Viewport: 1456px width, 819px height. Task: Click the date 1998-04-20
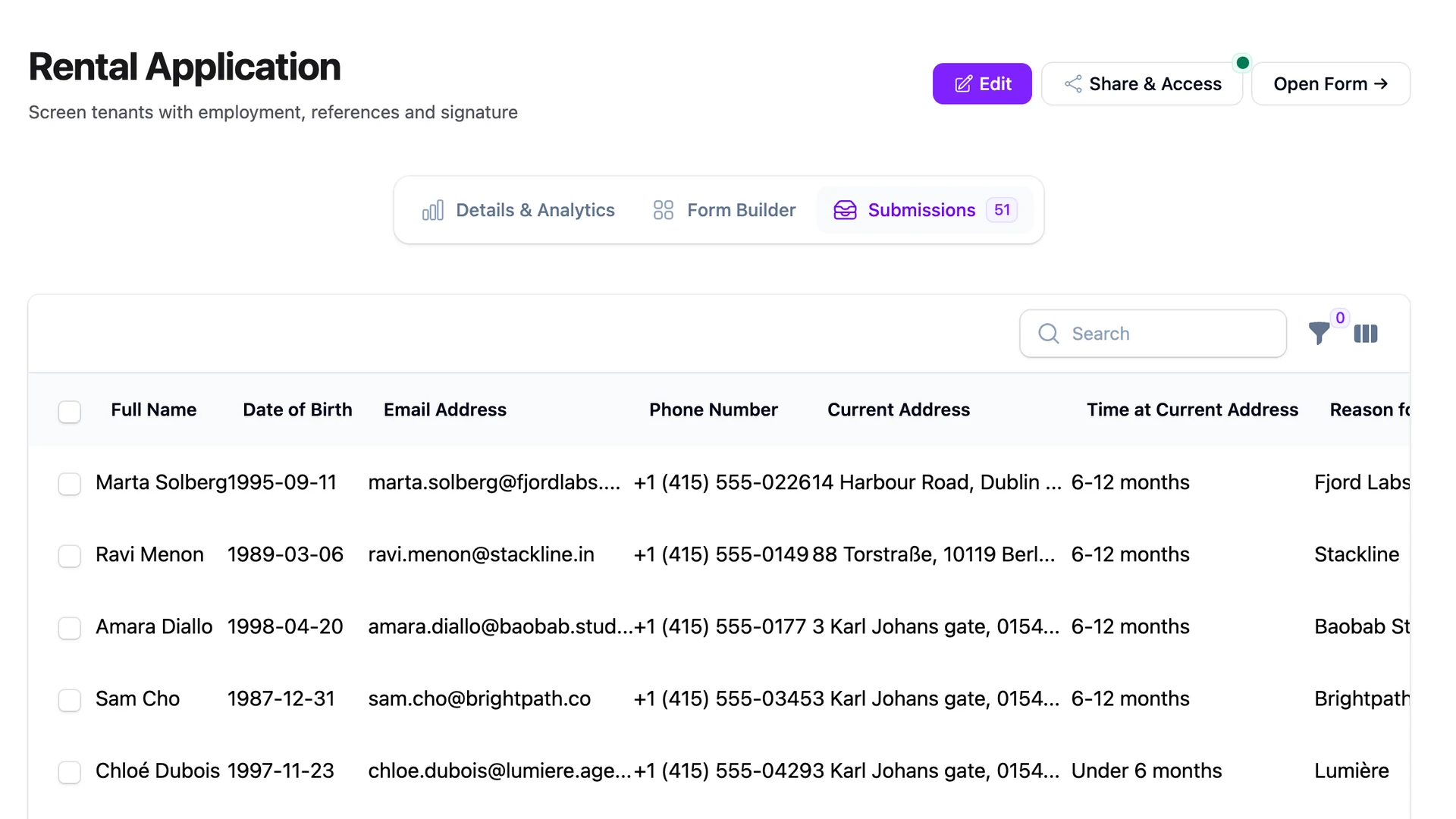pos(285,626)
